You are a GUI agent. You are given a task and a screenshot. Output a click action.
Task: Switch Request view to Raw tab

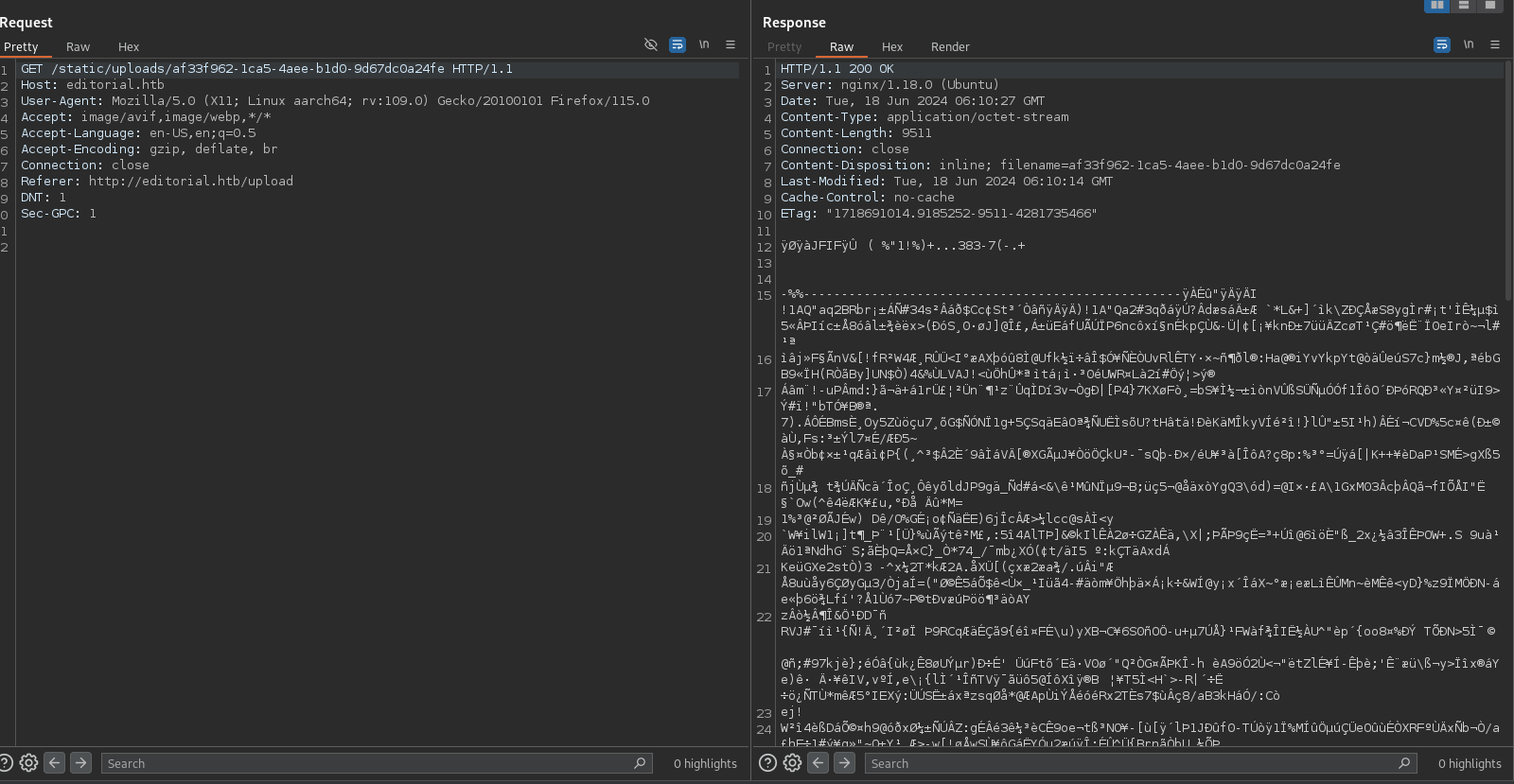pyautogui.click(x=78, y=46)
